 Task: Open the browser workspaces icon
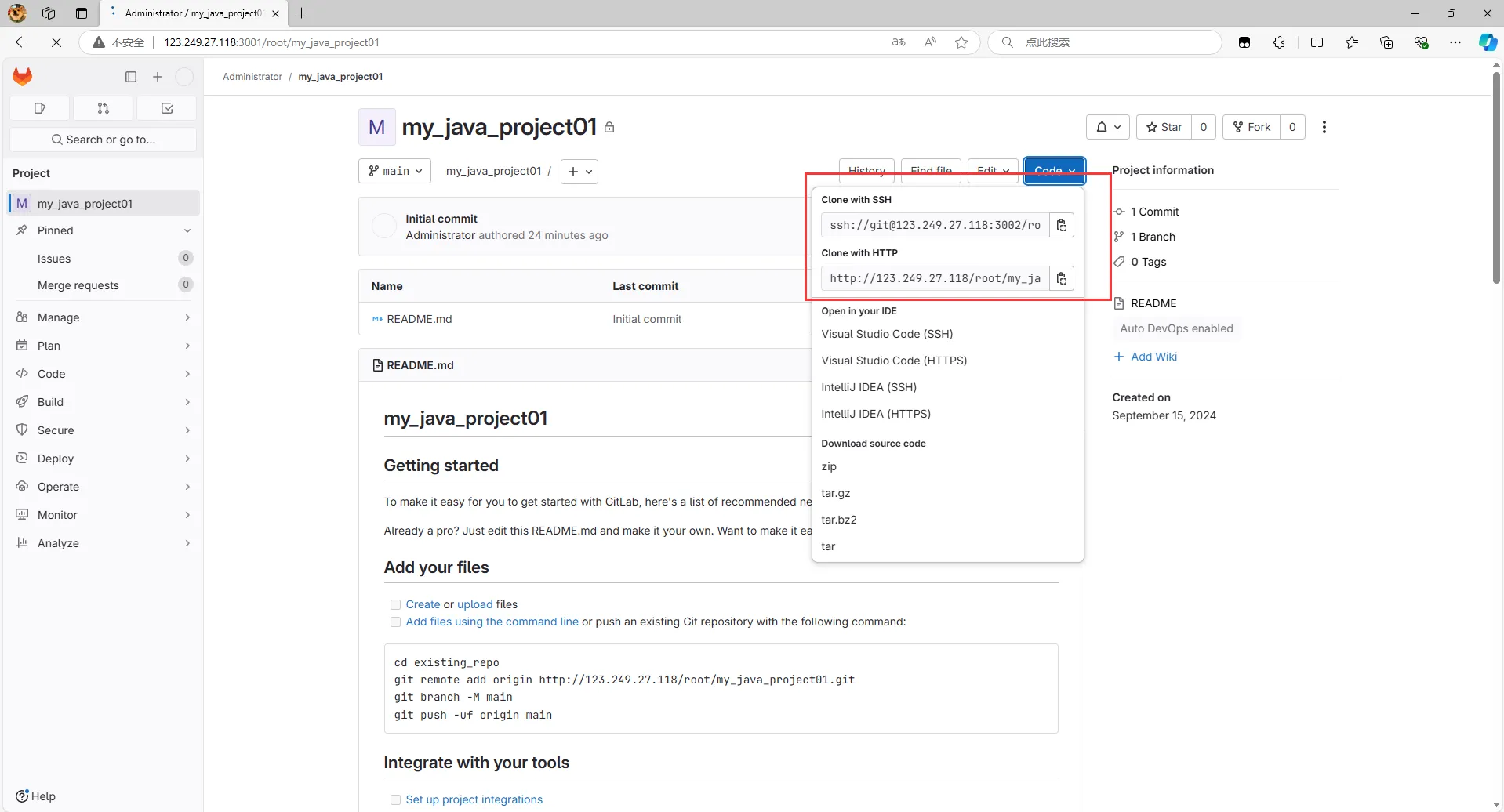pos(49,13)
